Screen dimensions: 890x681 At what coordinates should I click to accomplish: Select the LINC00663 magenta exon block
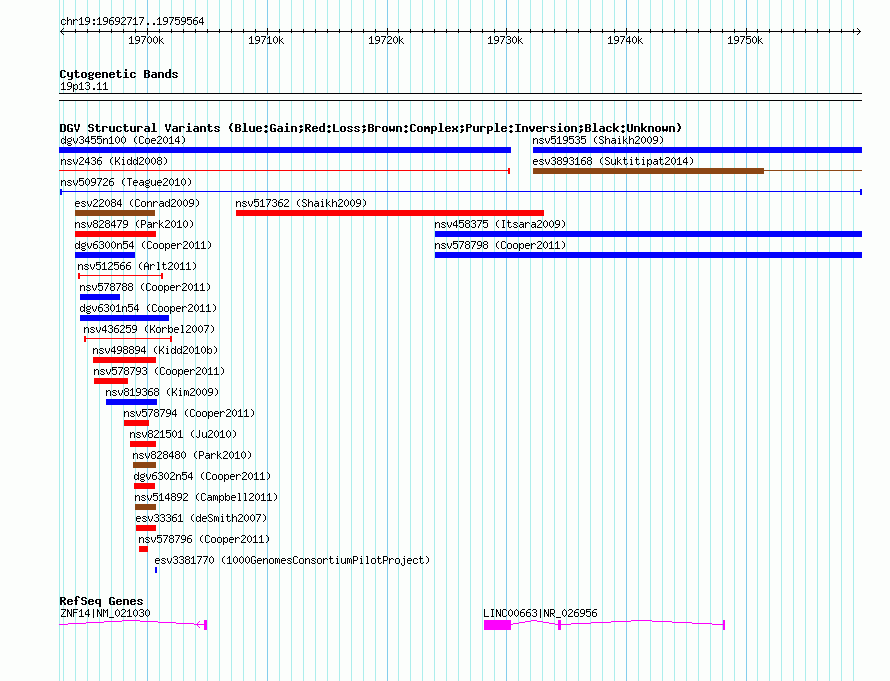tap(497, 625)
